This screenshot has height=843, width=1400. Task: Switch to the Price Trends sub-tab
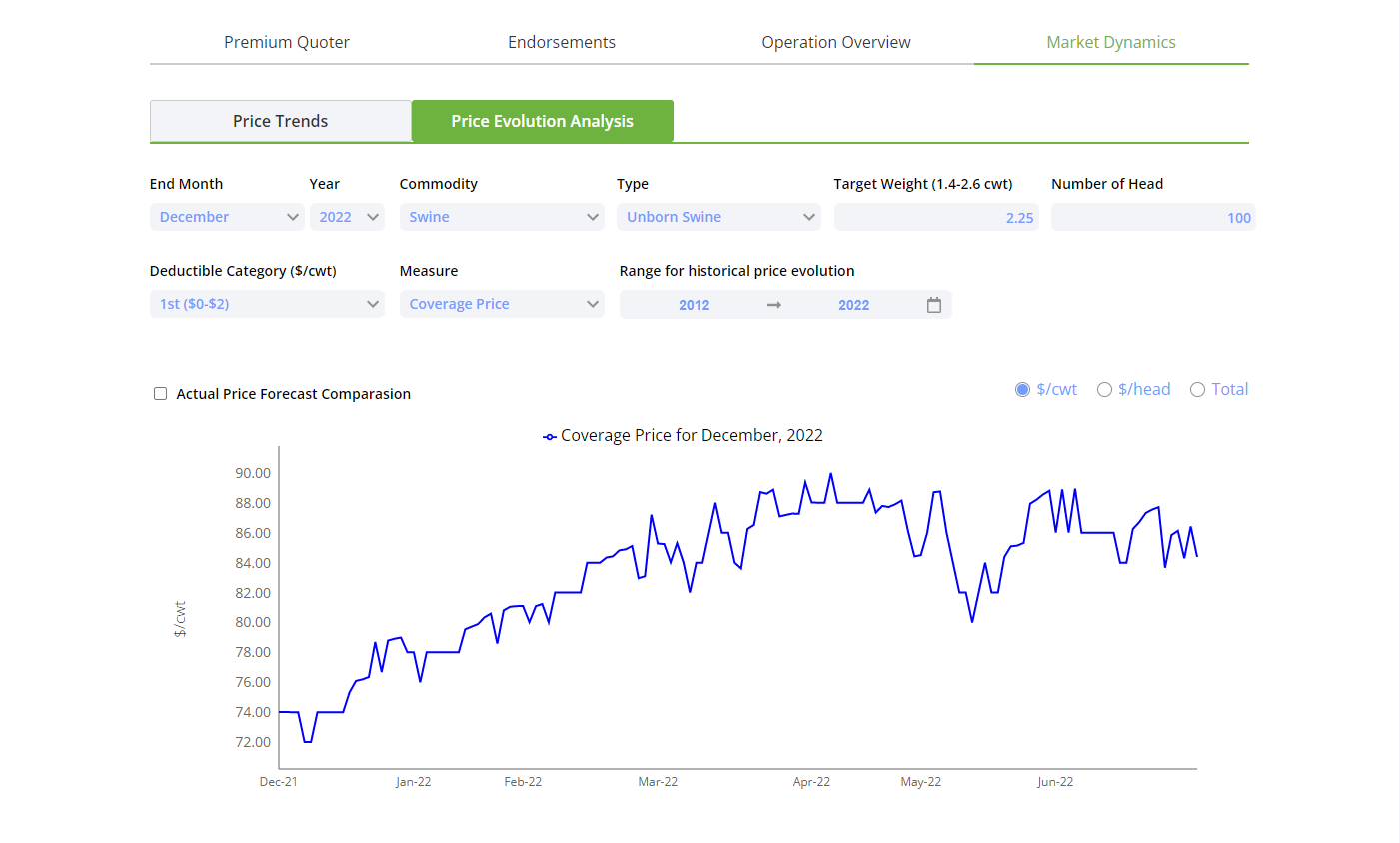[281, 121]
